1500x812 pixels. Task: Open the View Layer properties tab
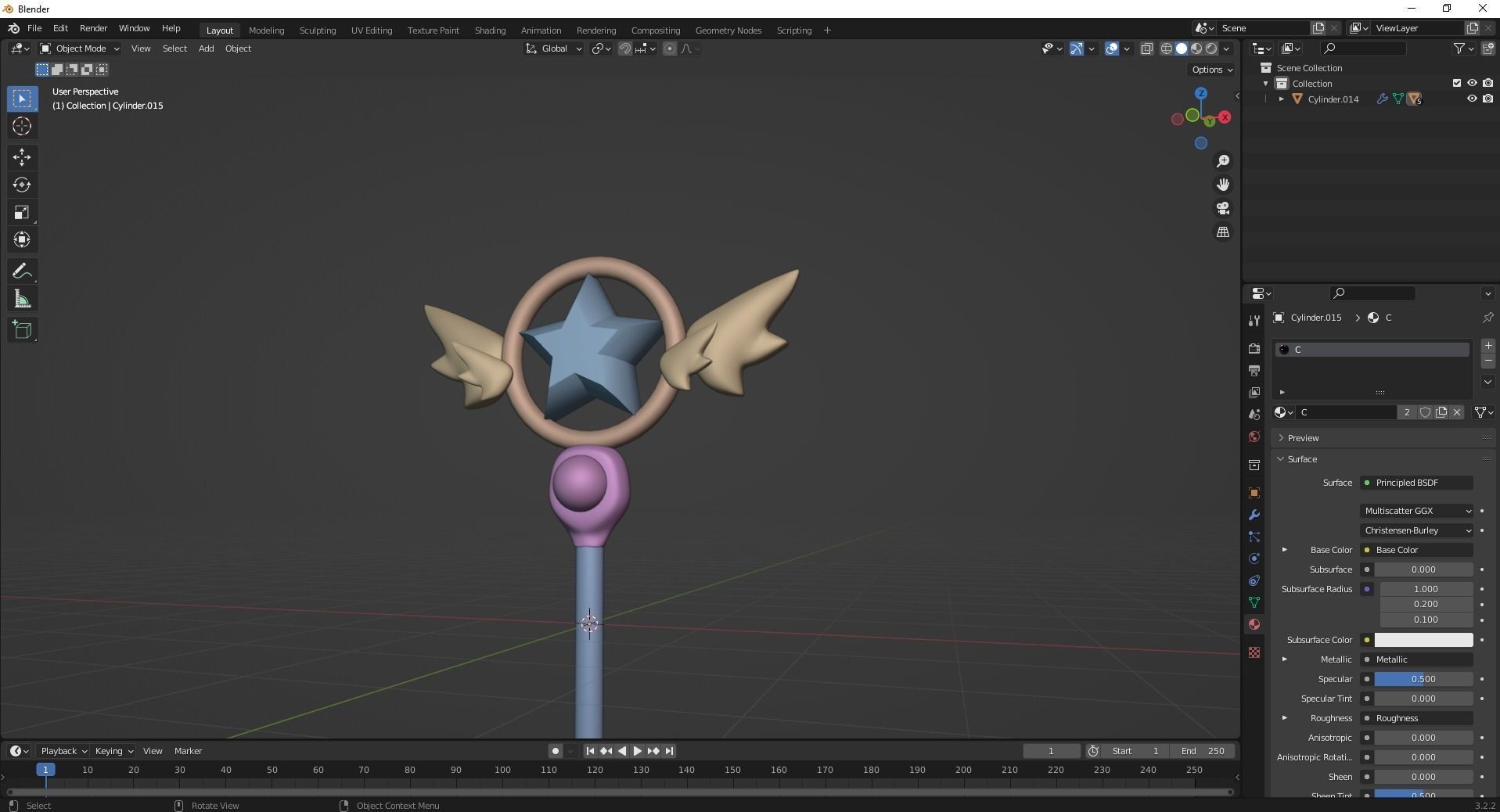[x=1254, y=393]
